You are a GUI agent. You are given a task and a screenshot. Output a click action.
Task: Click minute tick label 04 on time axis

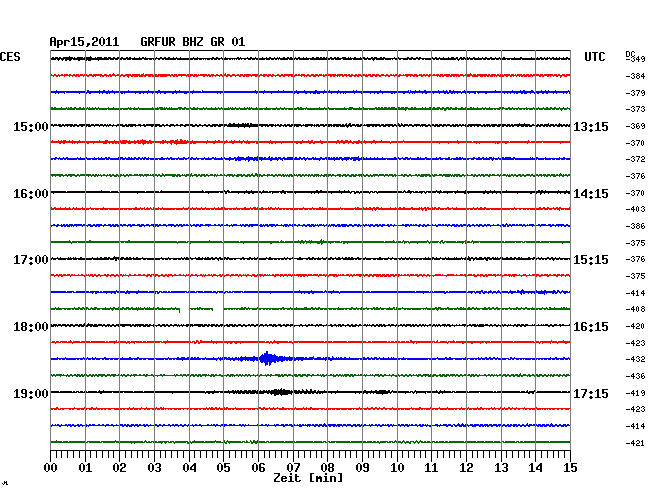coord(189,468)
